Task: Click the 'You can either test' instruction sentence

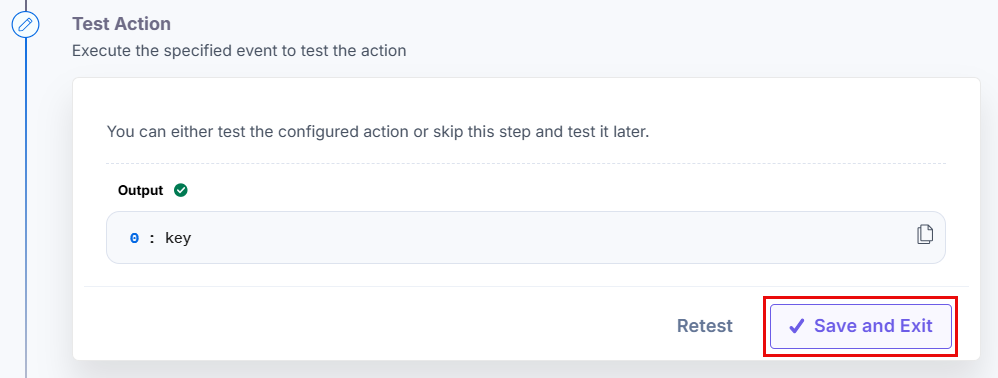Action: click(378, 132)
